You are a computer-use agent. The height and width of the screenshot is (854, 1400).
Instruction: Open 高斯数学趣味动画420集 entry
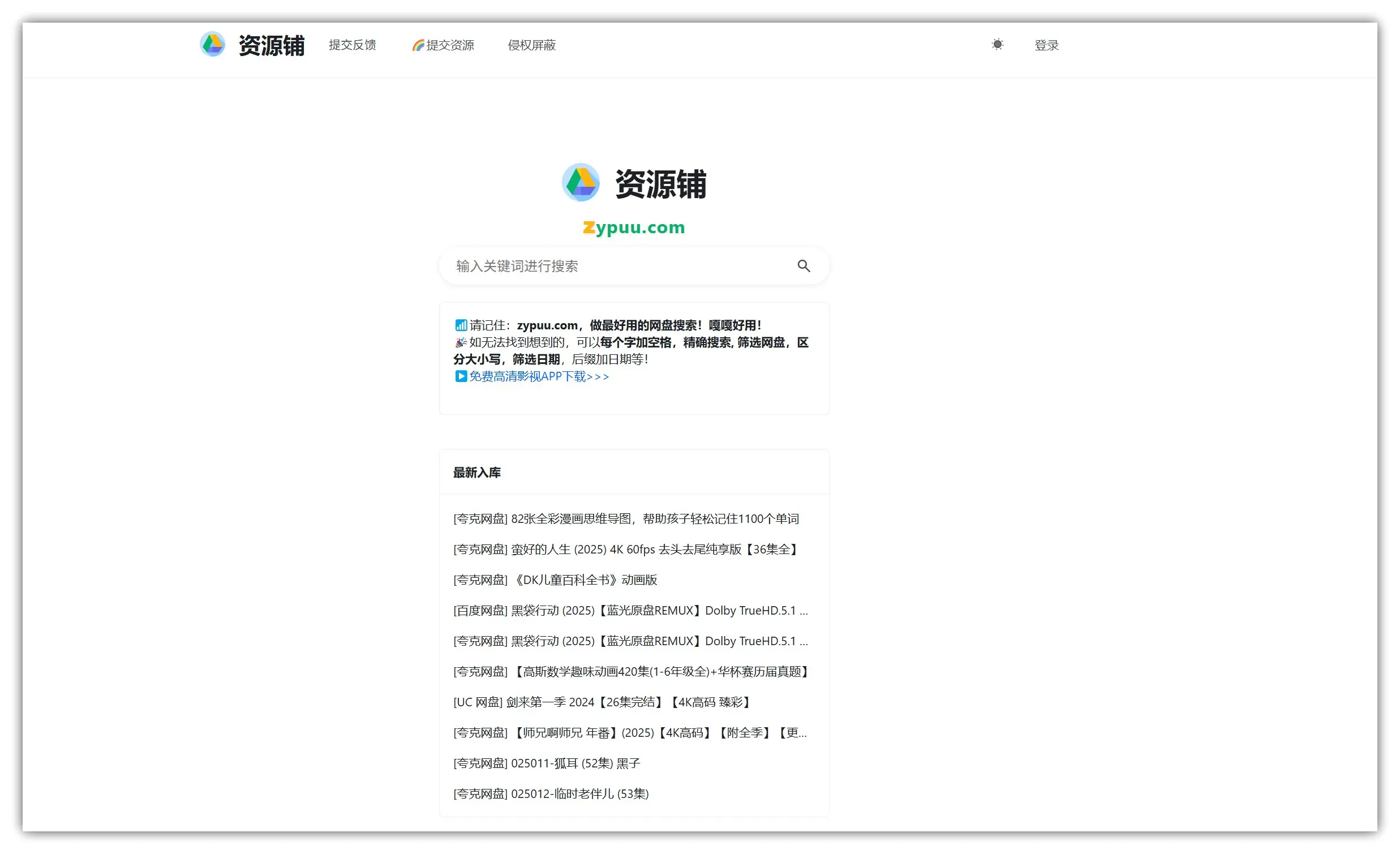pyautogui.click(x=633, y=672)
